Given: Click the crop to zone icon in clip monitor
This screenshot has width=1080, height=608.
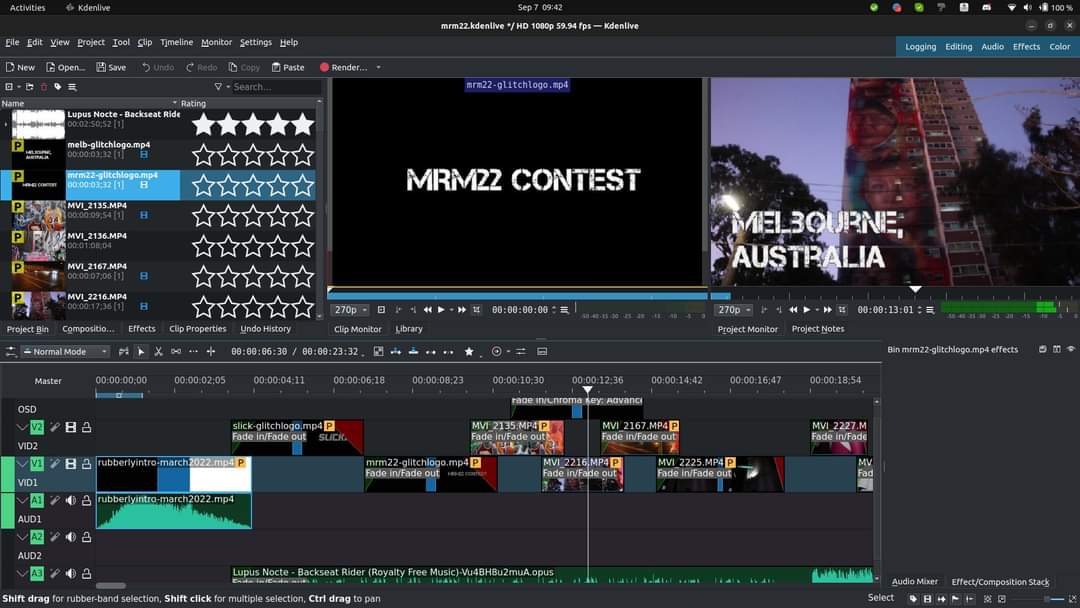Looking at the screenshot, I should click(x=477, y=310).
